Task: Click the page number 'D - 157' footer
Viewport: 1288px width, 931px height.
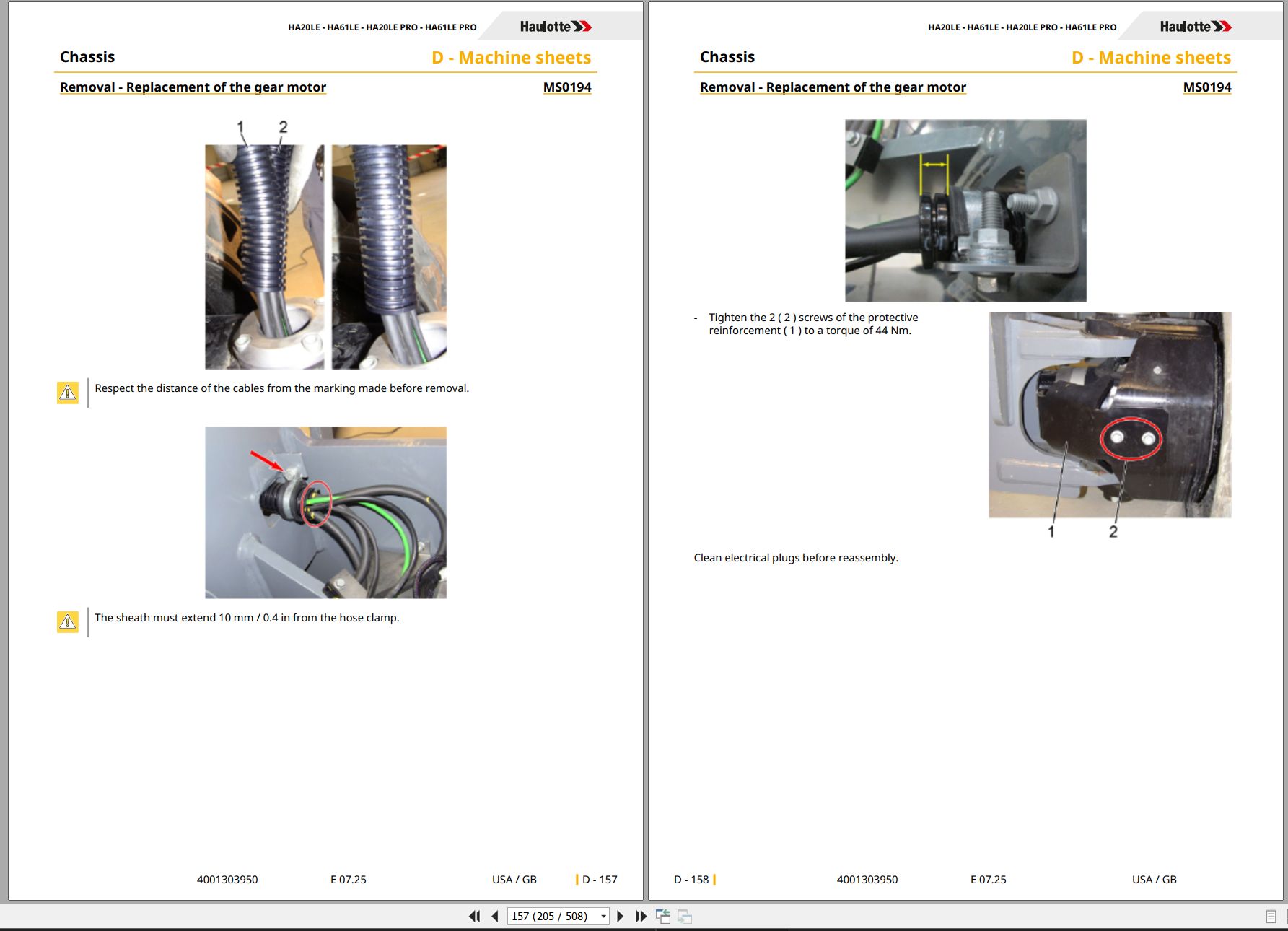Action: [x=600, y=880]
